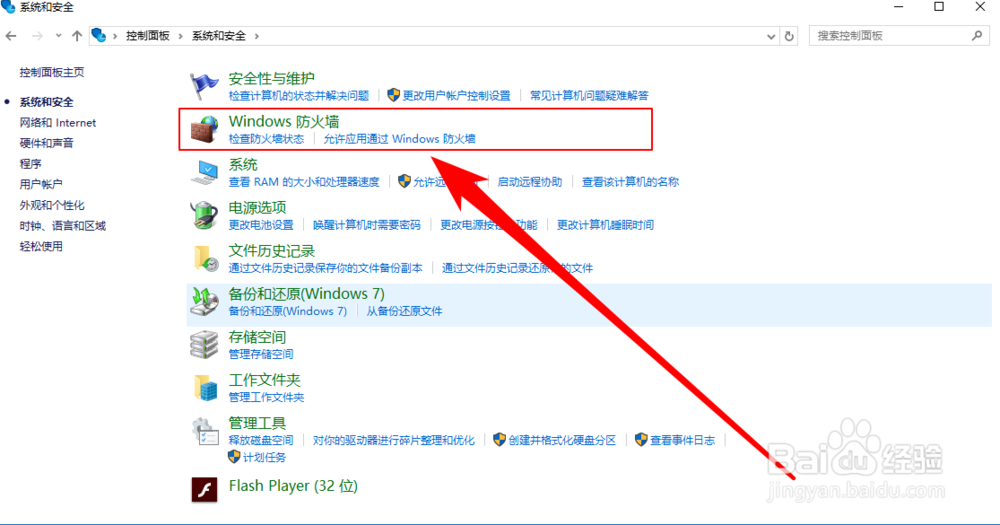The height and width of the screenshot is (525, 1000).
Task: Click the Power Options battery icon
Action: [204, 216]
